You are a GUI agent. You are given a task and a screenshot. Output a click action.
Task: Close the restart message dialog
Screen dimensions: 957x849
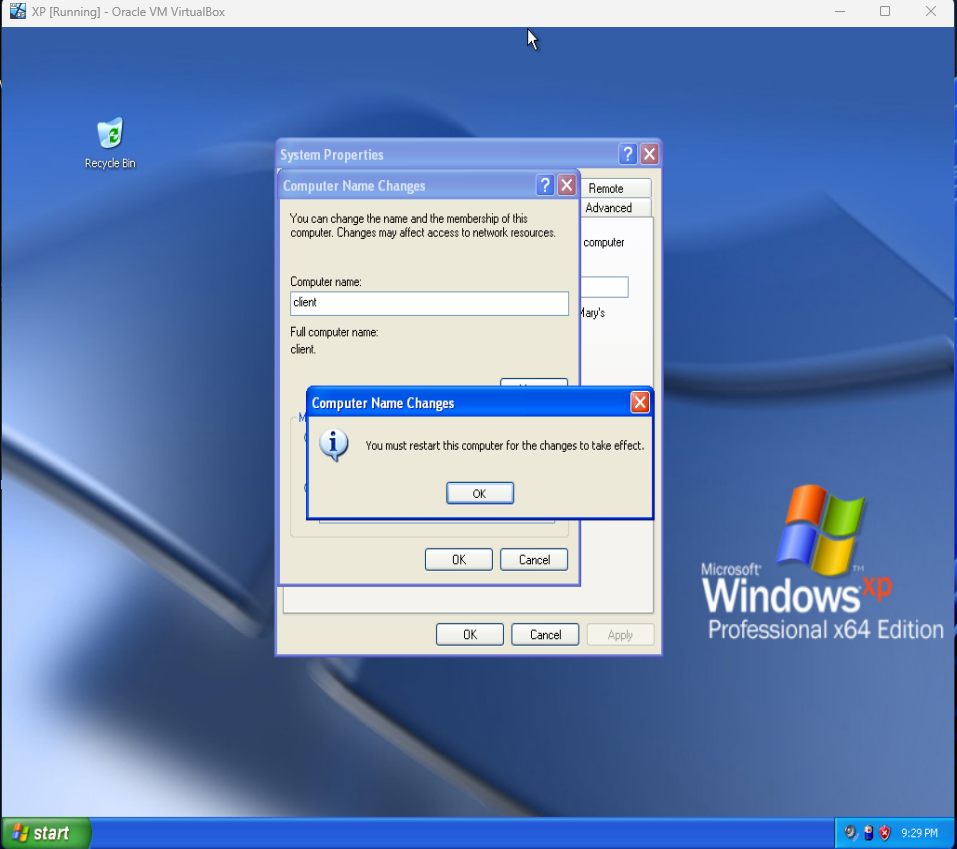640,402
